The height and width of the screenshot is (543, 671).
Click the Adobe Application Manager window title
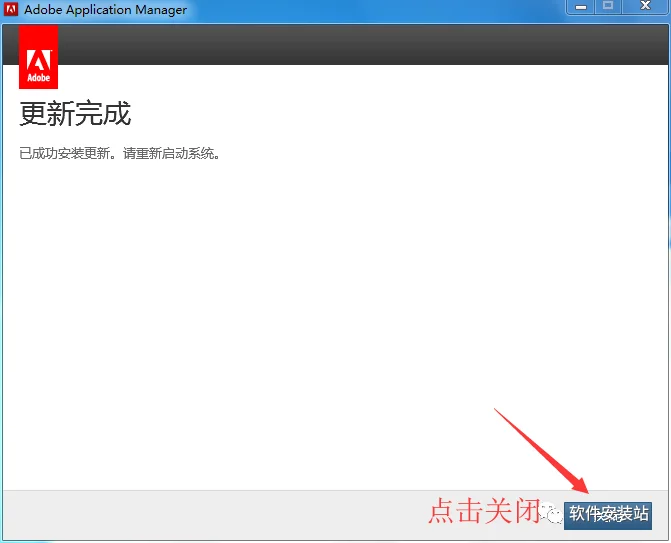[x=105, y=9]
